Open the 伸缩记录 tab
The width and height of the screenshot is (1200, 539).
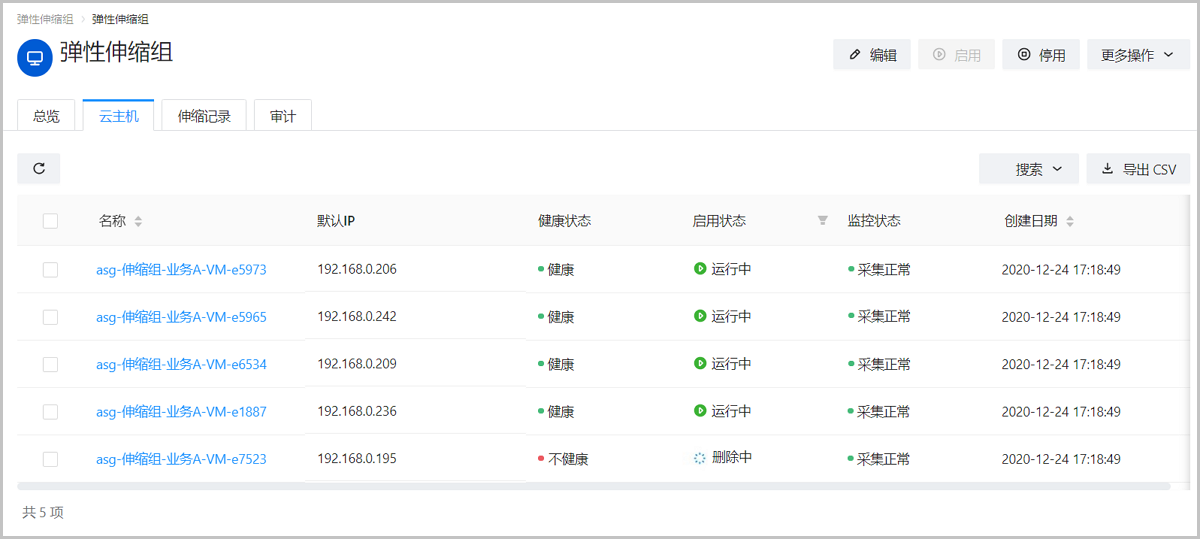[204, 116]
